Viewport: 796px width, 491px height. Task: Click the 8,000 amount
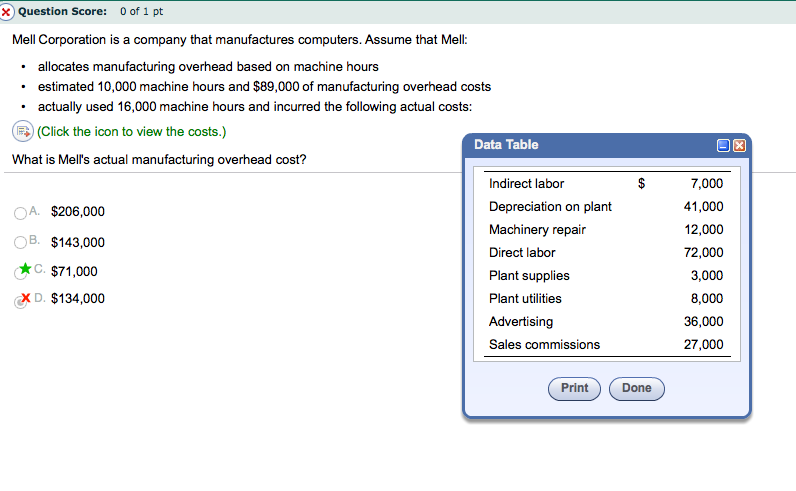coord(707,299)
